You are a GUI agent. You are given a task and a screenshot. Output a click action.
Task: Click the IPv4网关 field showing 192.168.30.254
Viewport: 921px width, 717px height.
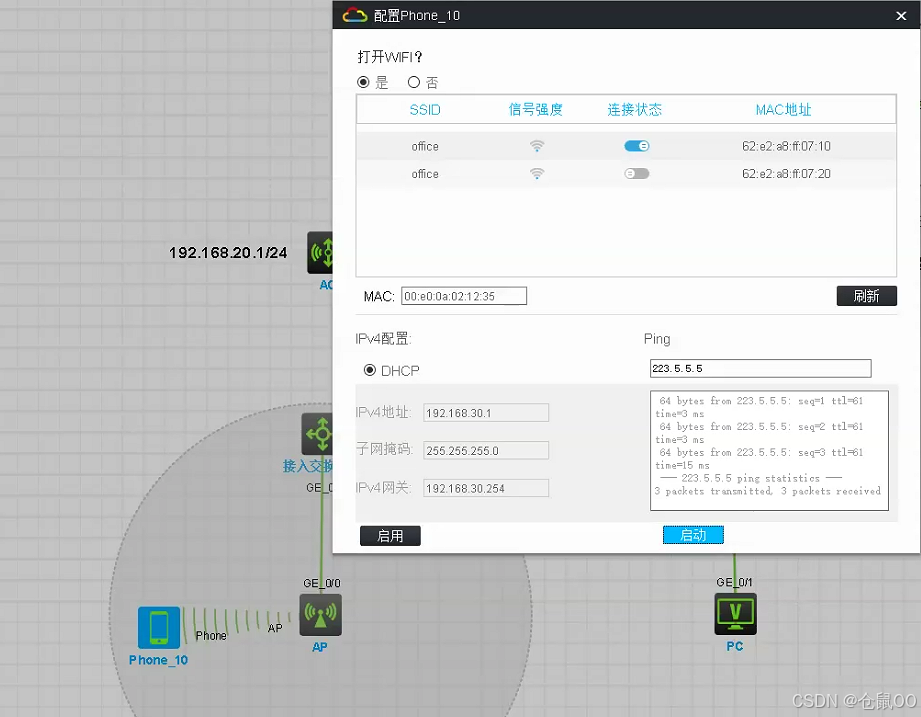(x=486, y=488)
